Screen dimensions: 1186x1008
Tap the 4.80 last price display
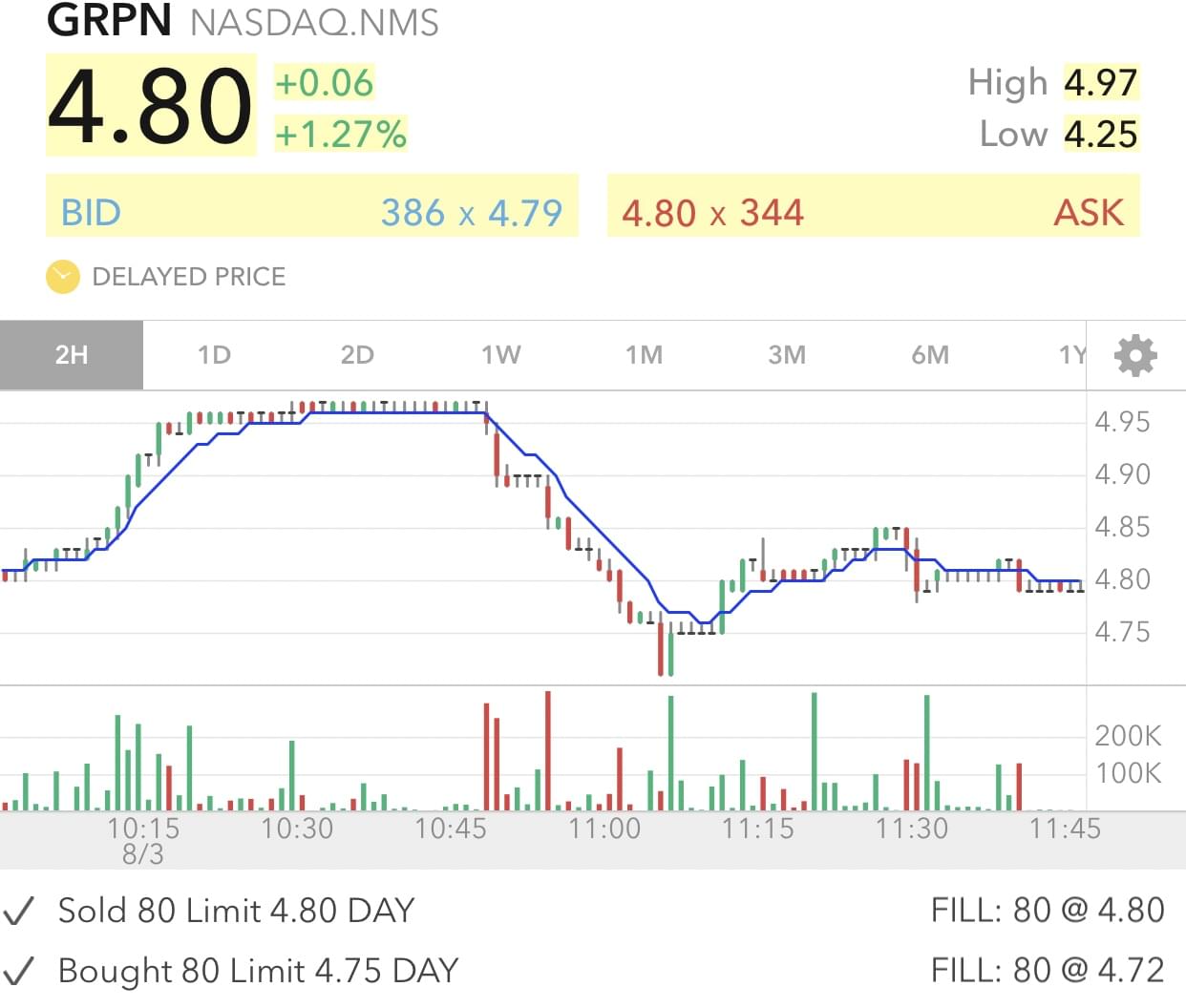(151, 105)
